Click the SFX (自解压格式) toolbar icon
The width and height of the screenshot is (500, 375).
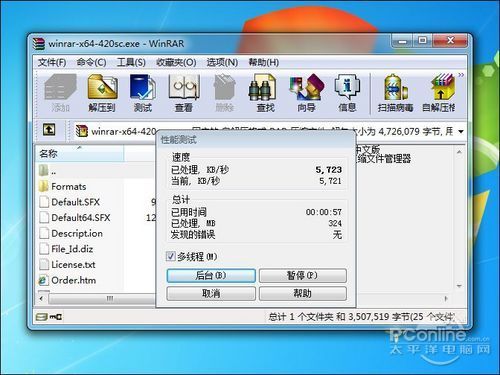439,93
